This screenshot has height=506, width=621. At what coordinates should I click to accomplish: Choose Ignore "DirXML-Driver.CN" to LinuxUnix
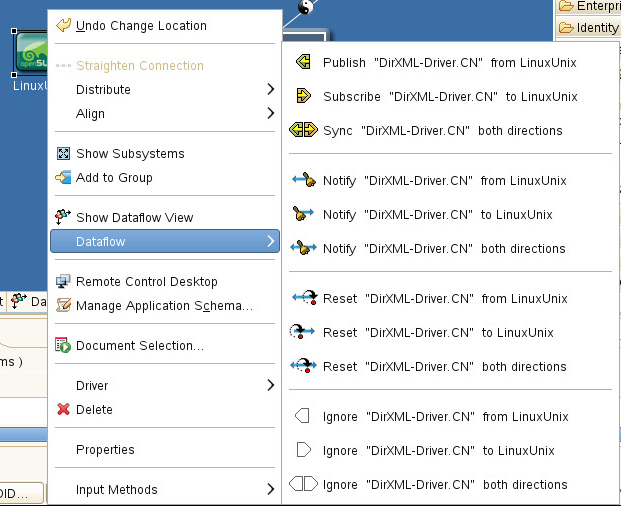click(x=450, y=451)
